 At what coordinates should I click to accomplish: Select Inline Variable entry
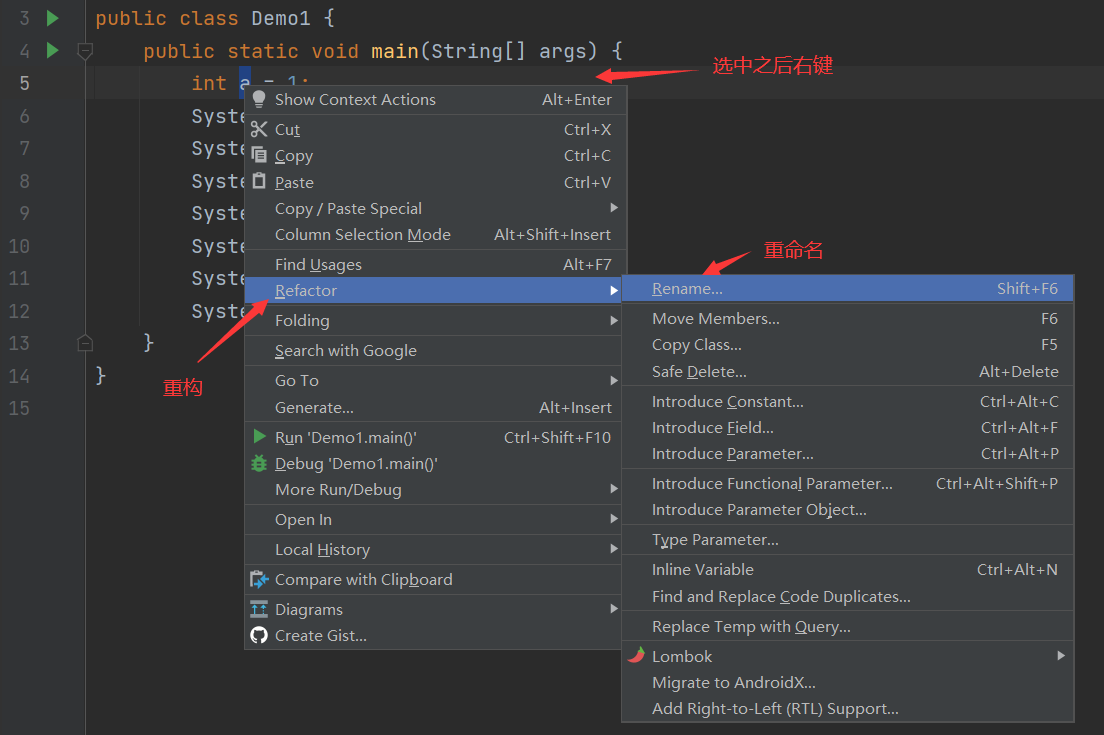coord(848,570)
